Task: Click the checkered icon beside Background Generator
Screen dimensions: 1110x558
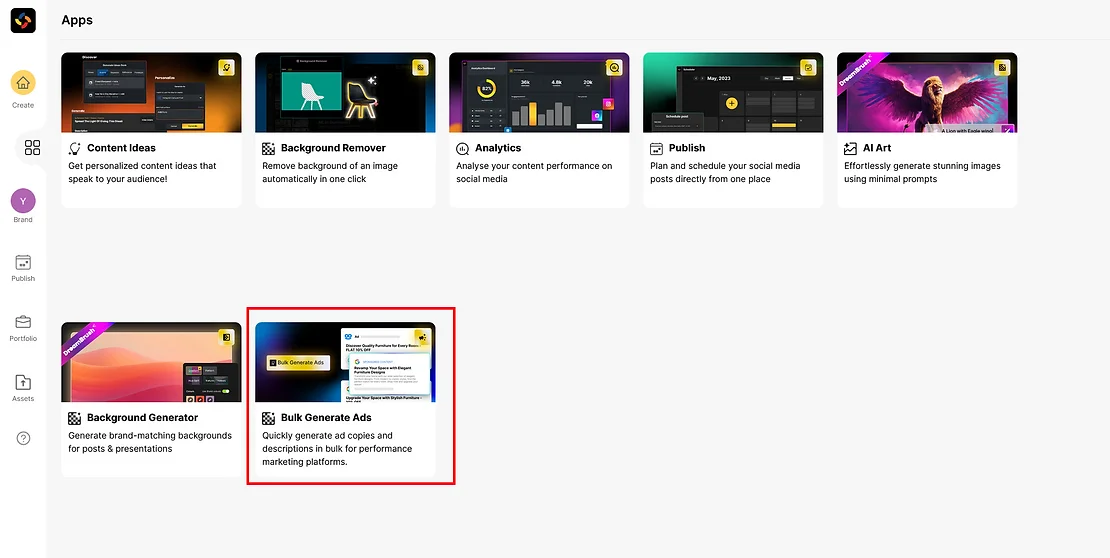Action: point(74,418)
